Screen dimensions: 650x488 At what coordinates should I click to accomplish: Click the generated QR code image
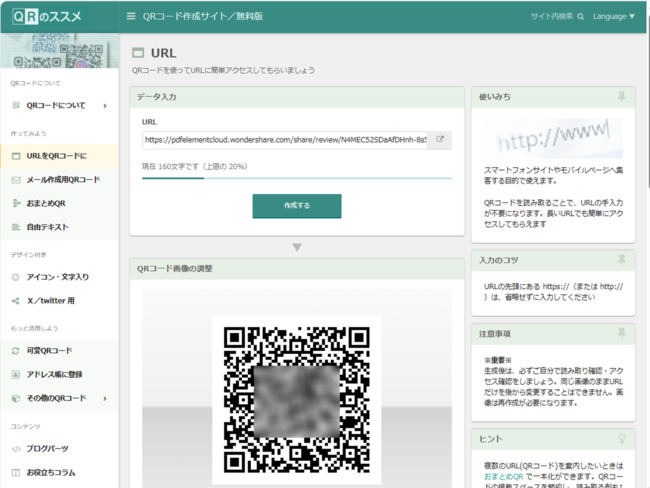point(297,400)
